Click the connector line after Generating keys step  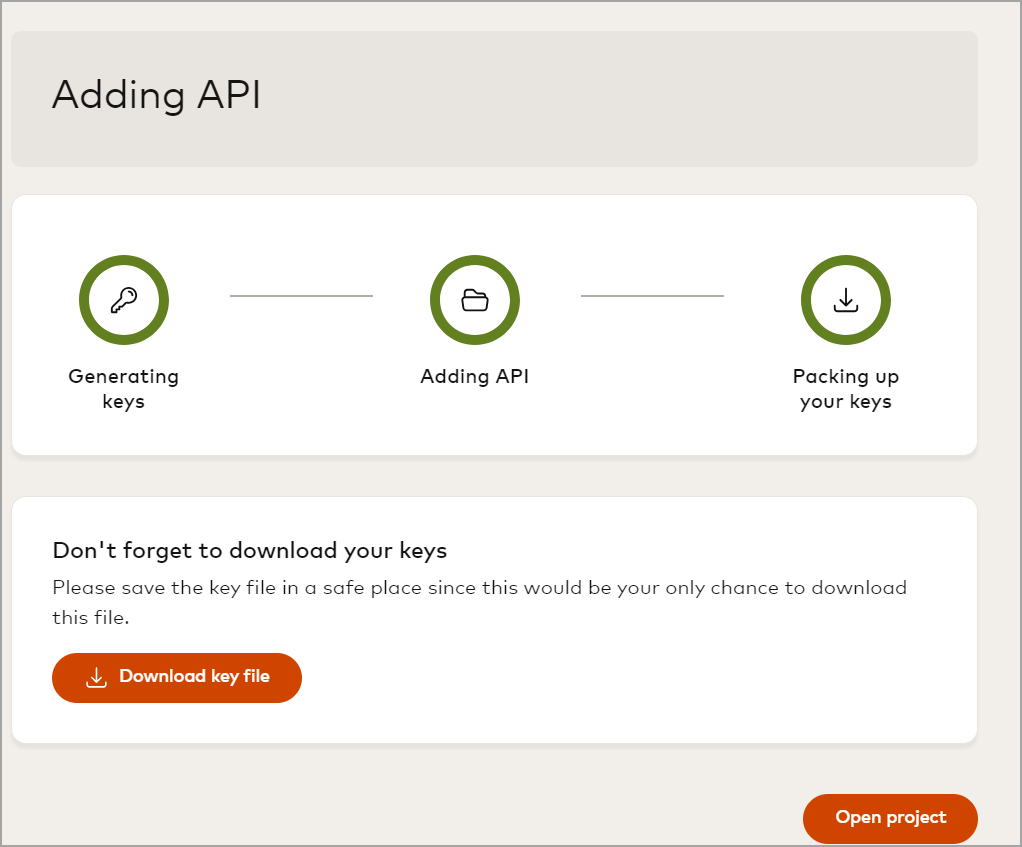click(301, 296)
